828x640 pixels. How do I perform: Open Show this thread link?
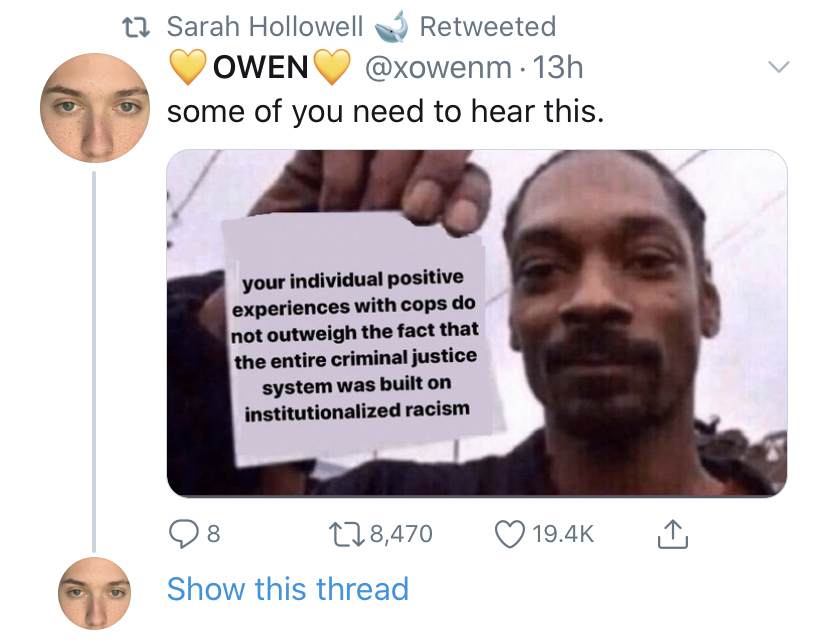pyautogui.click(x=288, y=589)
